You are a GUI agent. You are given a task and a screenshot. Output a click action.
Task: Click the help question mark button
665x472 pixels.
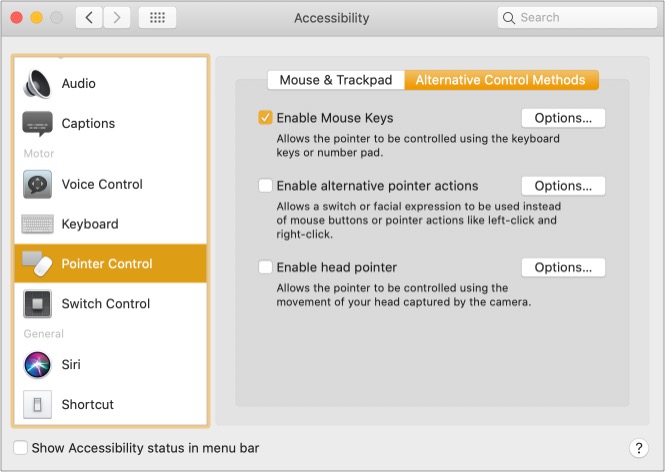639,448
